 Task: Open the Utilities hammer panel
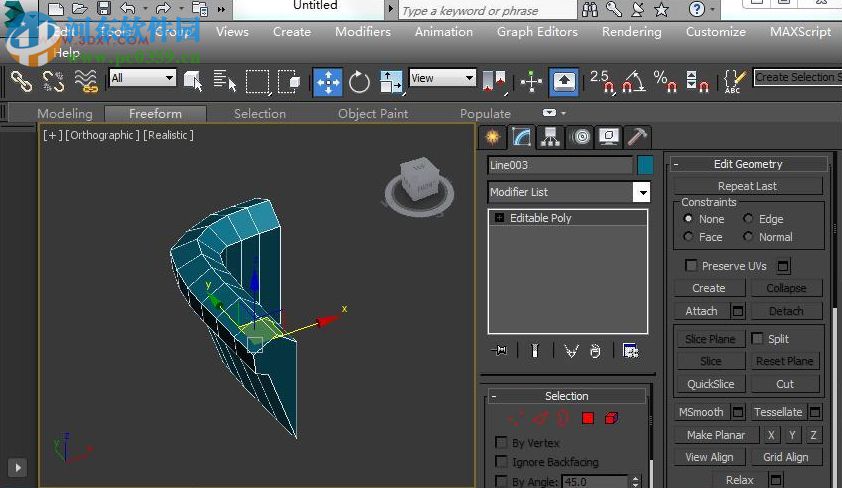point(637,137)
